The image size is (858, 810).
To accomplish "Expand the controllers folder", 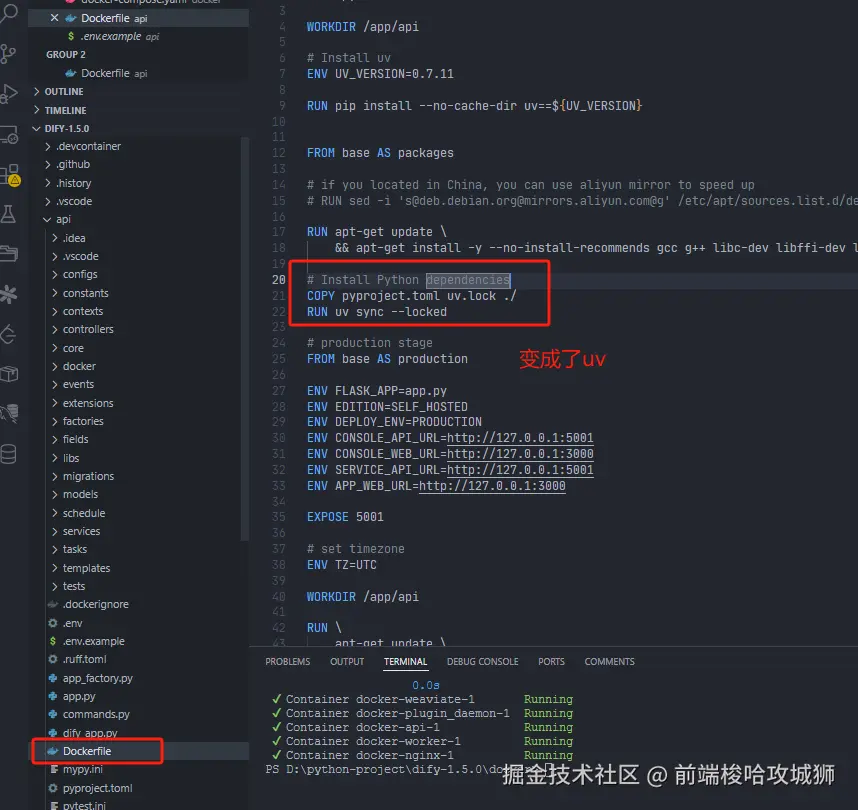I will point(55,329).
